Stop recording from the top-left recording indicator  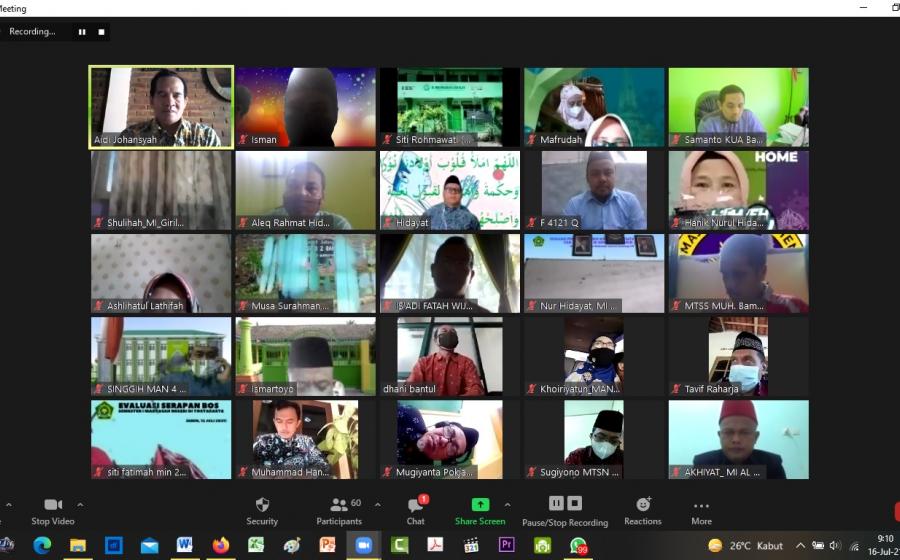(x=101, y=32)
